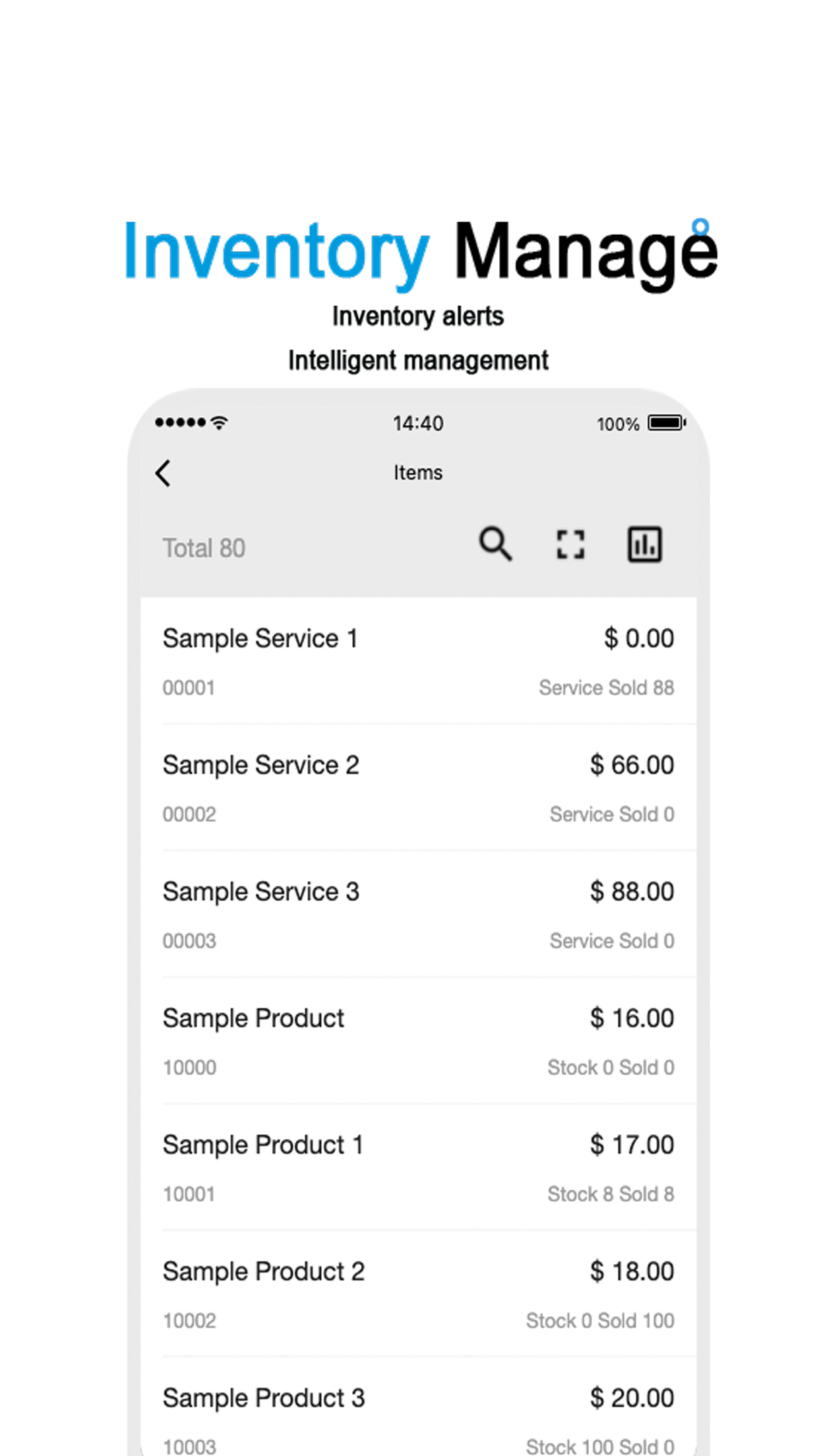Tap the barcode scan frame icon
The height and width of the screenshot is (1456, 819).
570,545
